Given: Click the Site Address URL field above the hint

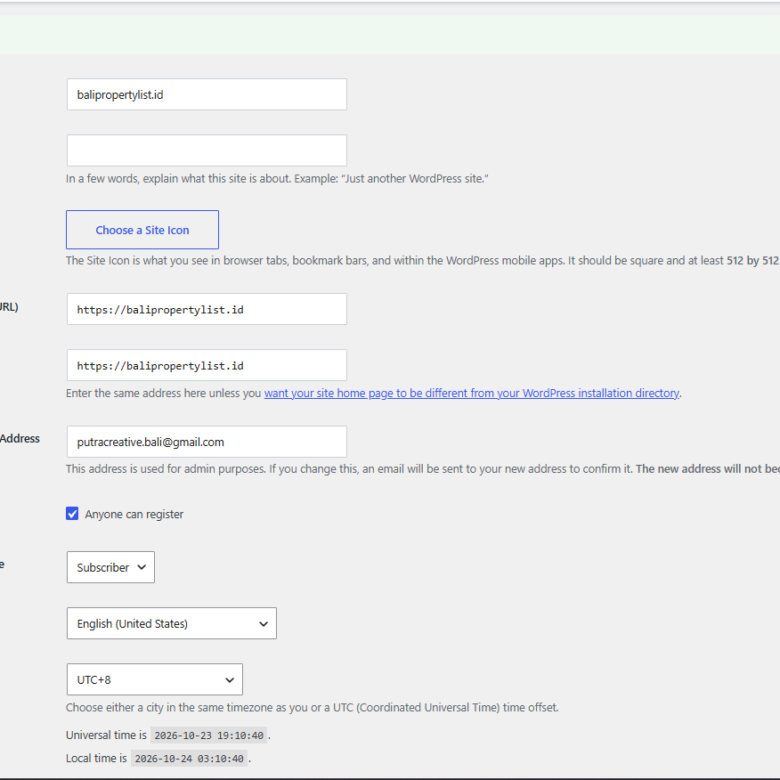Looking at the screenshot, I should (x=206, y=366).
